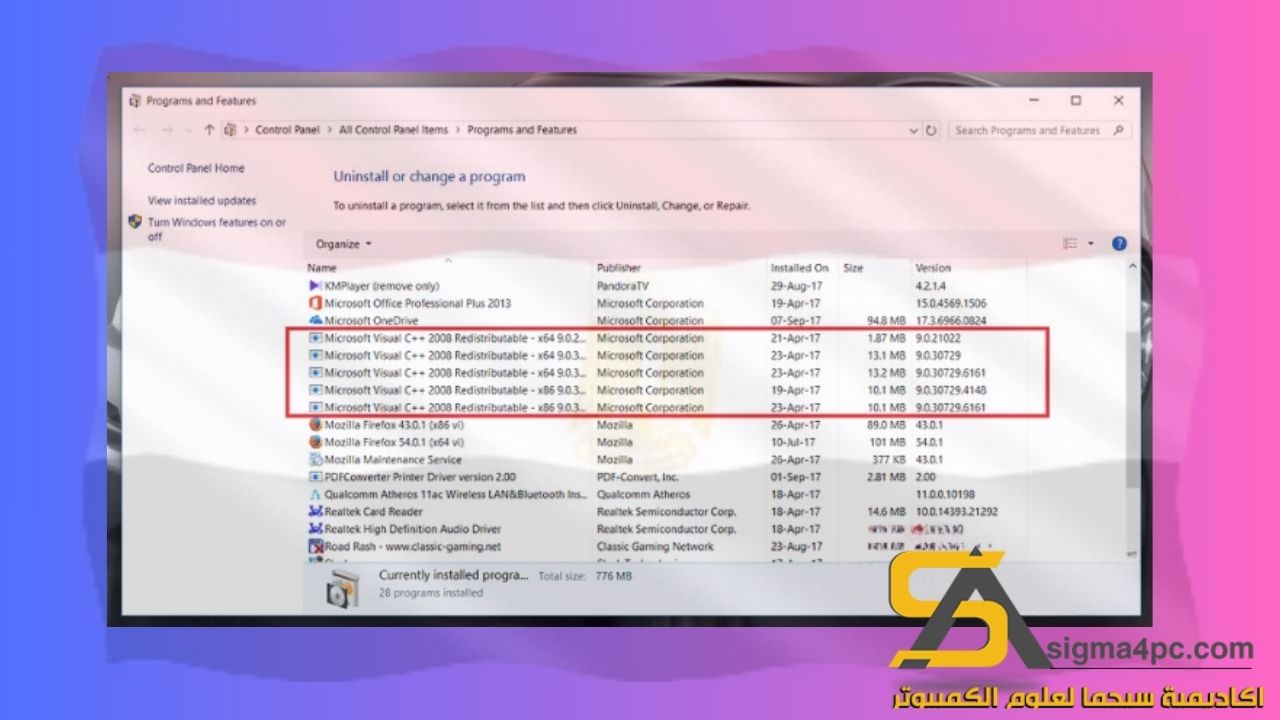Select Mozilla Firefox 54.0.1 (x64 vi) entry
Image resolution: width=1280 pixels, height=720 pixels.
coord(394,442)
